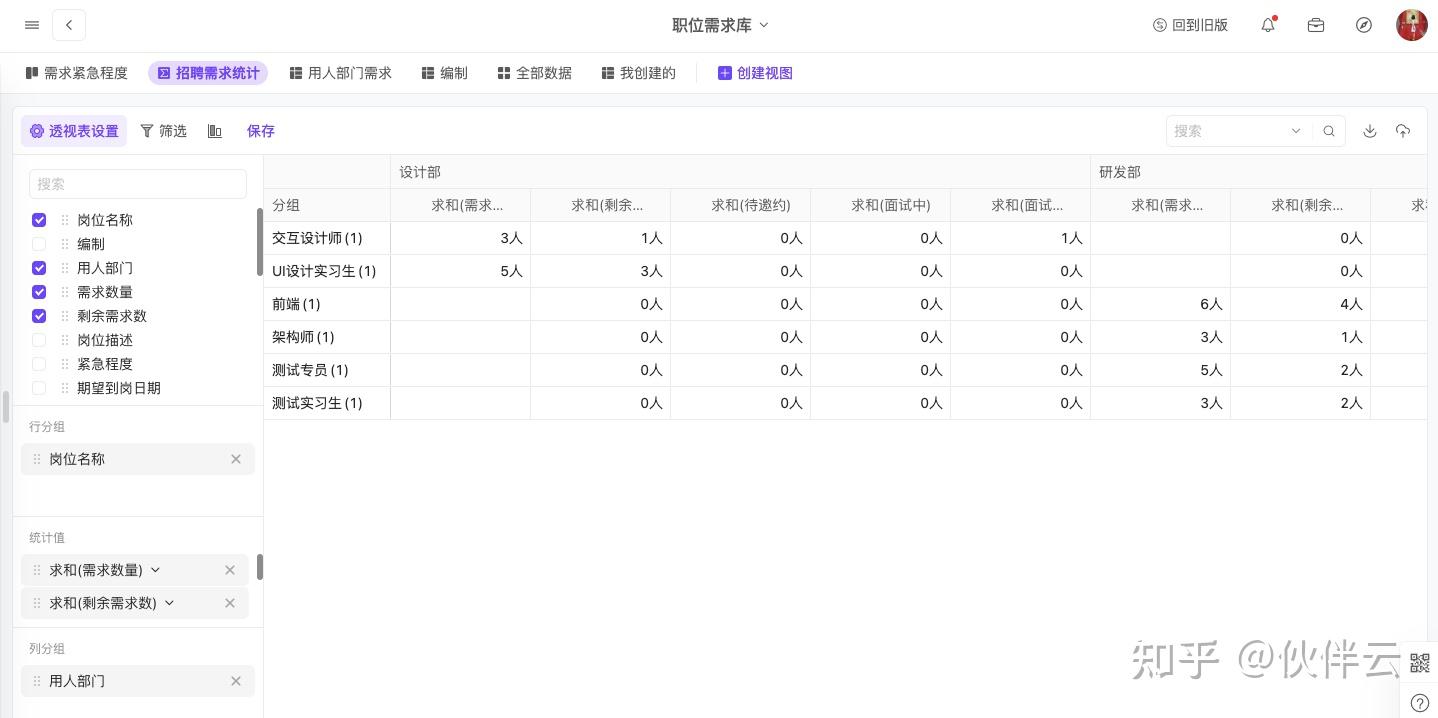Click the download export icon

pyautogui.click(x=1370, y=131)
